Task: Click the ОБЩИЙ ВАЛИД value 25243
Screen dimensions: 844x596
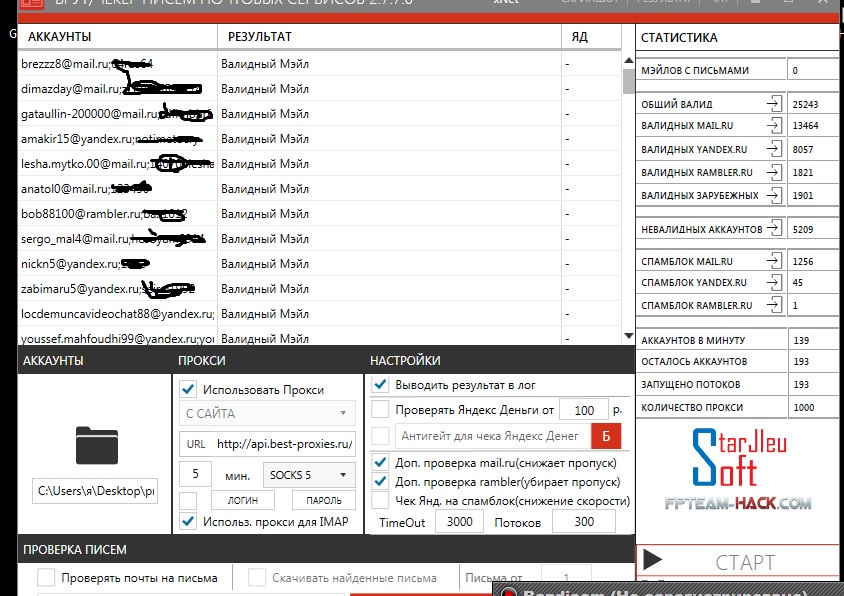Action: tap(805, 104)
